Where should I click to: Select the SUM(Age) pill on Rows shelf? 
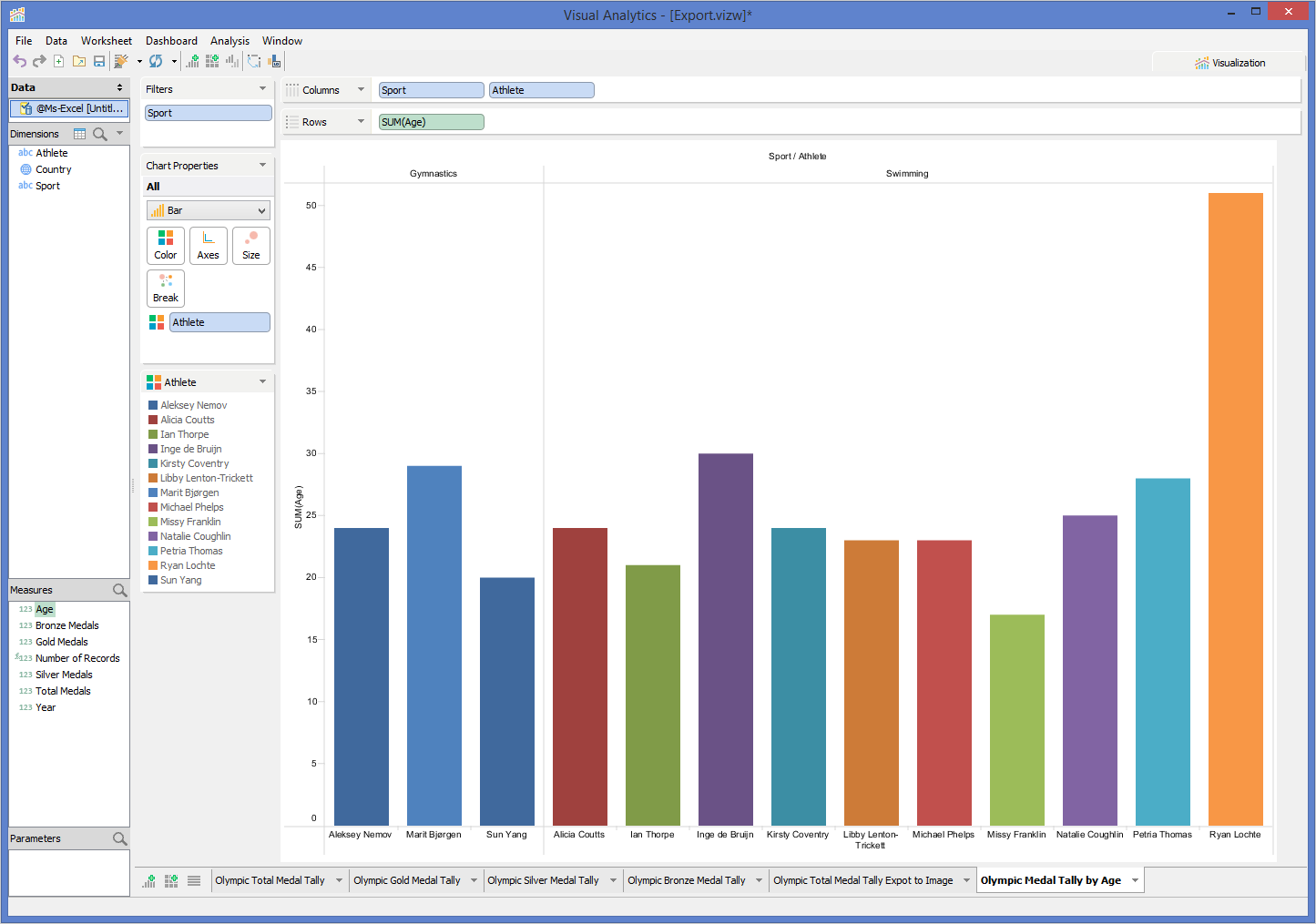432,122
